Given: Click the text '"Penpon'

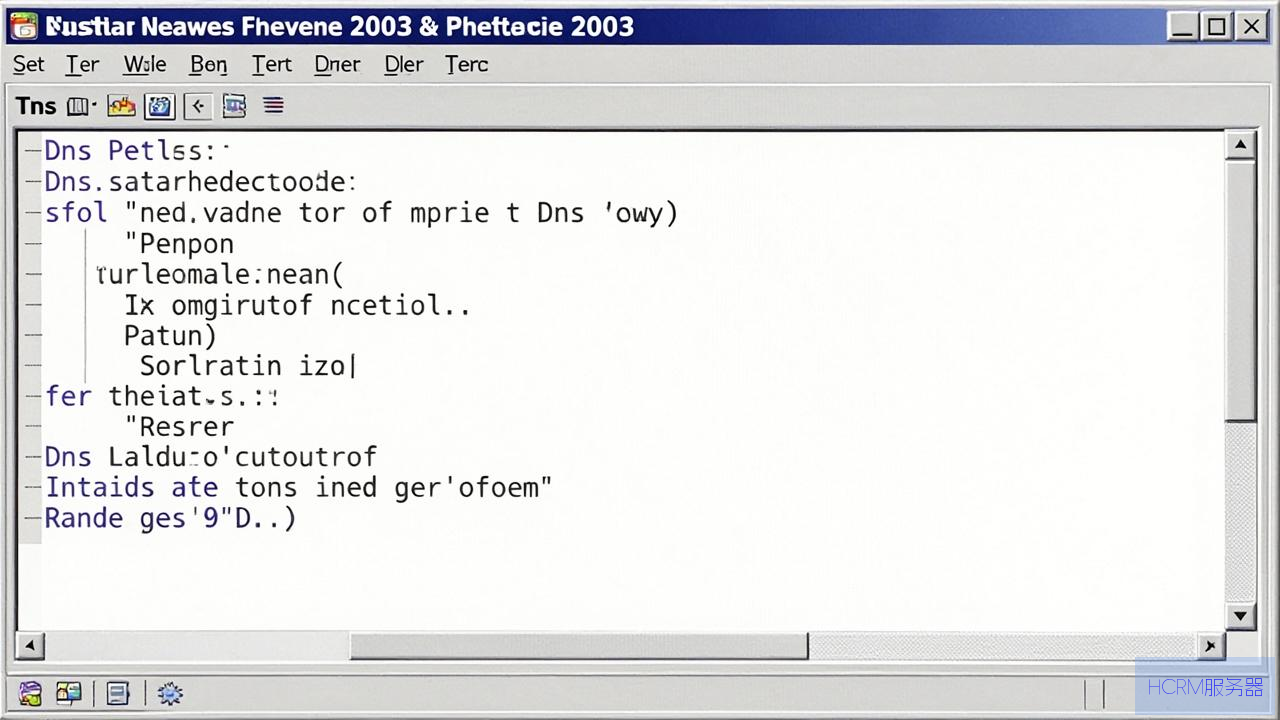Looking at the screenshot, I should [179, 244].
